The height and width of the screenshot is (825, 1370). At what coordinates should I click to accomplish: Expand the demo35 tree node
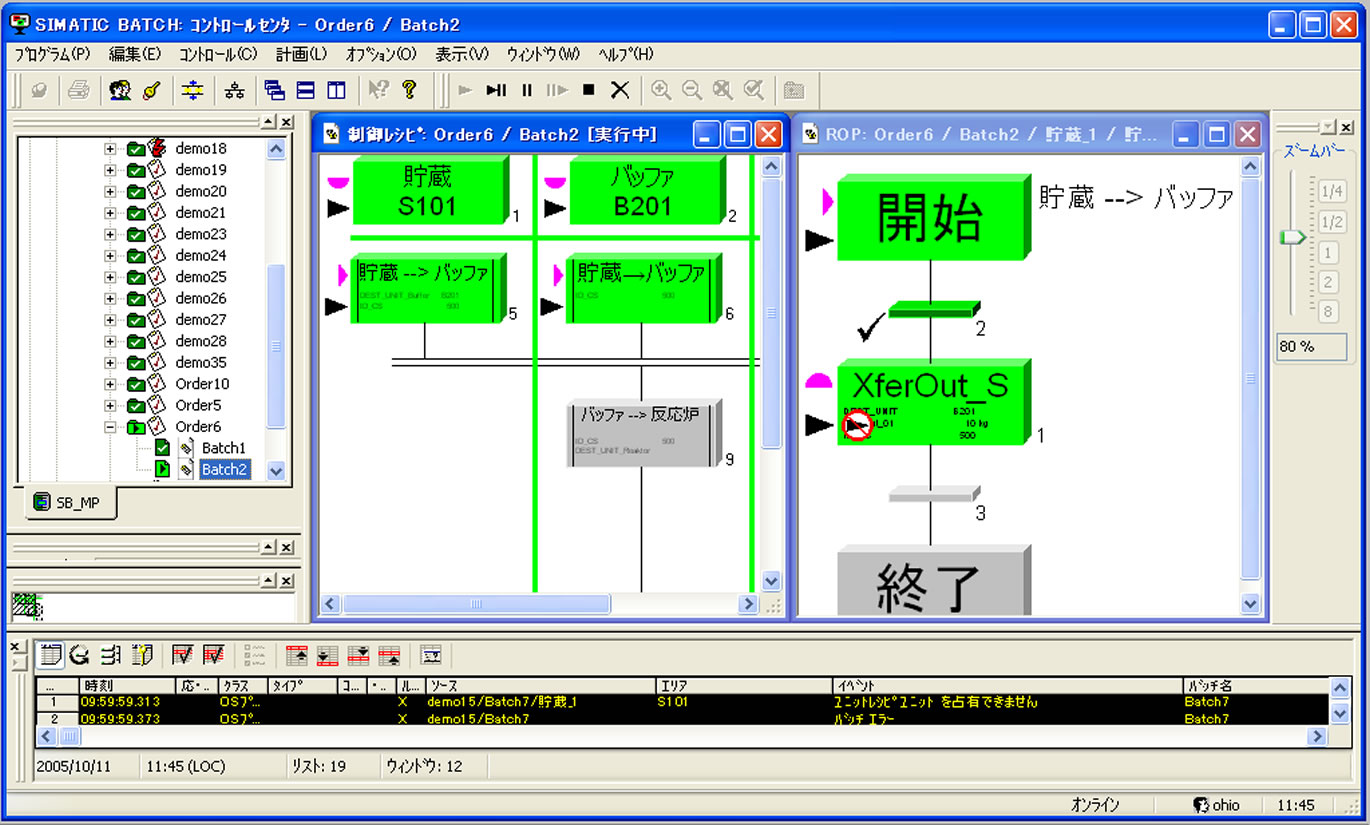(110, 363)
